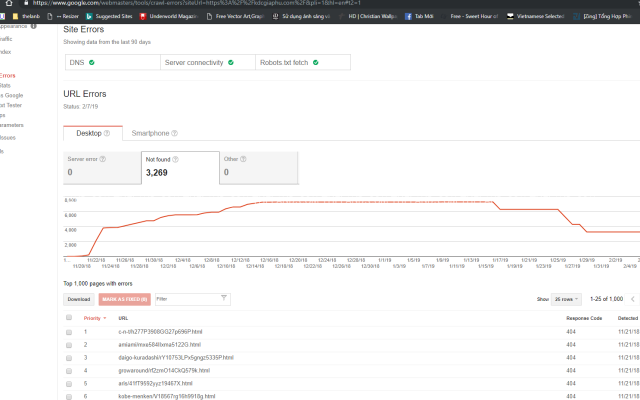The width and height of the screenshot is (640, 400).
Task: Open the Sử dụng ảnh sáng bookmark
Action: [x=301, y=16]
